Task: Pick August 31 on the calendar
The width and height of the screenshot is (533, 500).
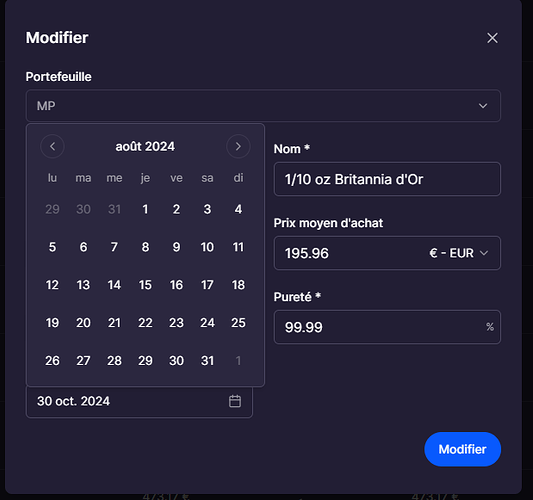Action: point(207,361)
